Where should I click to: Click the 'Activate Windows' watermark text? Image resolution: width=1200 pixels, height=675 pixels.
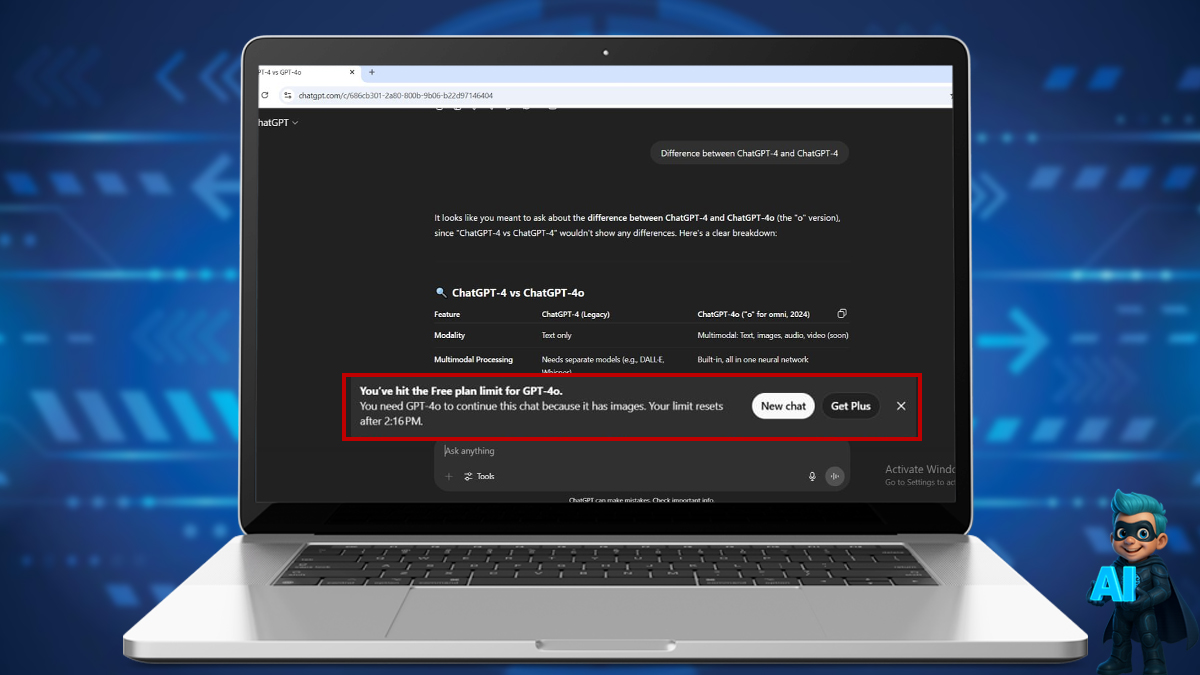point(920,470)
